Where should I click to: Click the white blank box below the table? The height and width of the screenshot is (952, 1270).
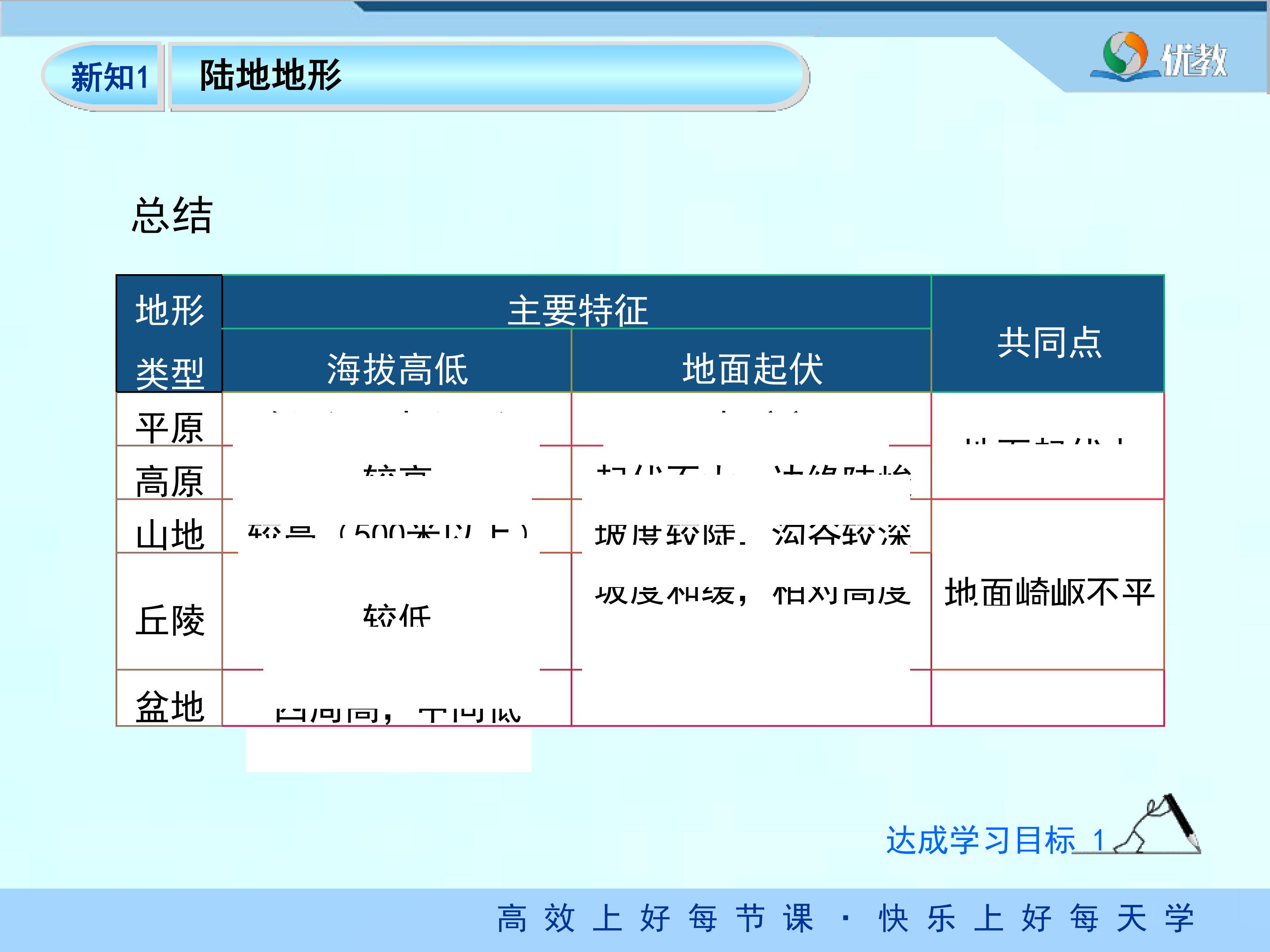(388, 749)
